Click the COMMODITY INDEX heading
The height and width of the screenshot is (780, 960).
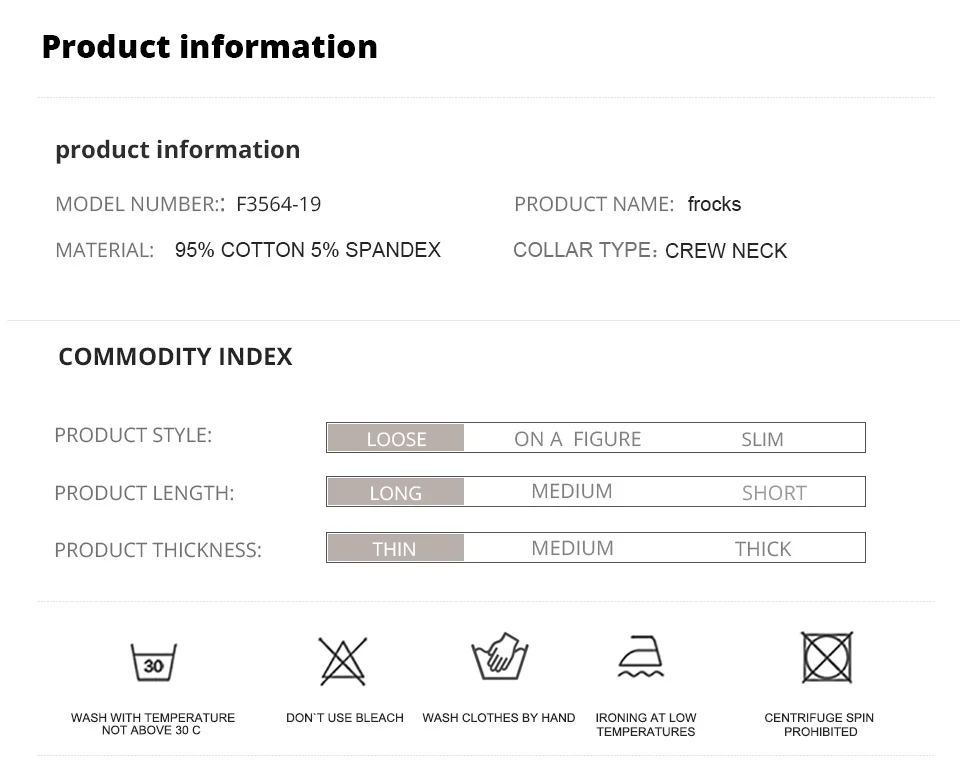coord(175,357)
